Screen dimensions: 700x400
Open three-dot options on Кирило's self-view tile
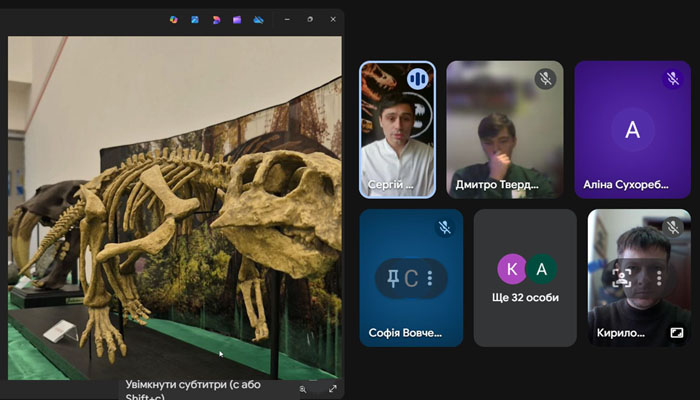pos(660,278)
